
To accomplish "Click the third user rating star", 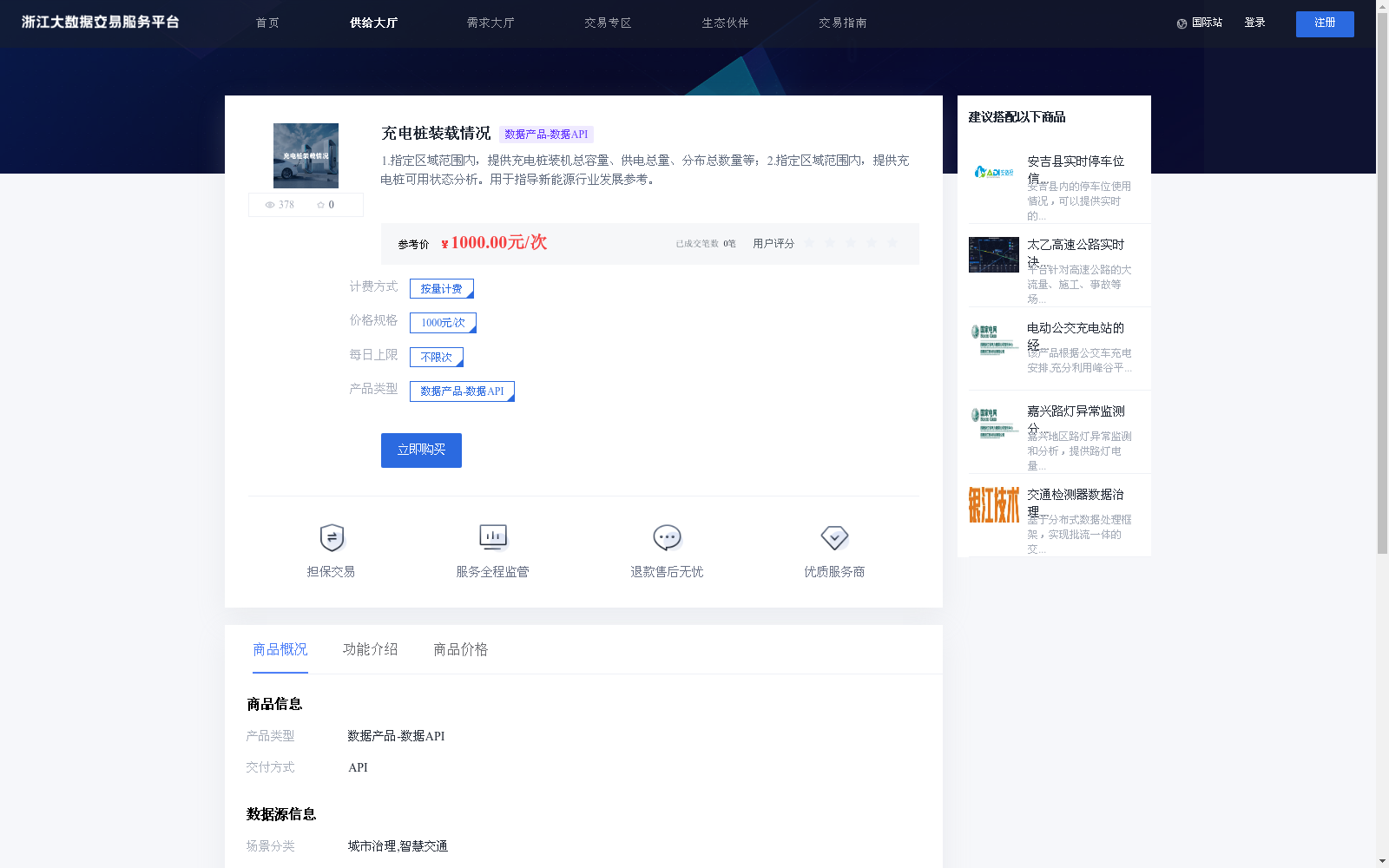I will click(851, 243).
